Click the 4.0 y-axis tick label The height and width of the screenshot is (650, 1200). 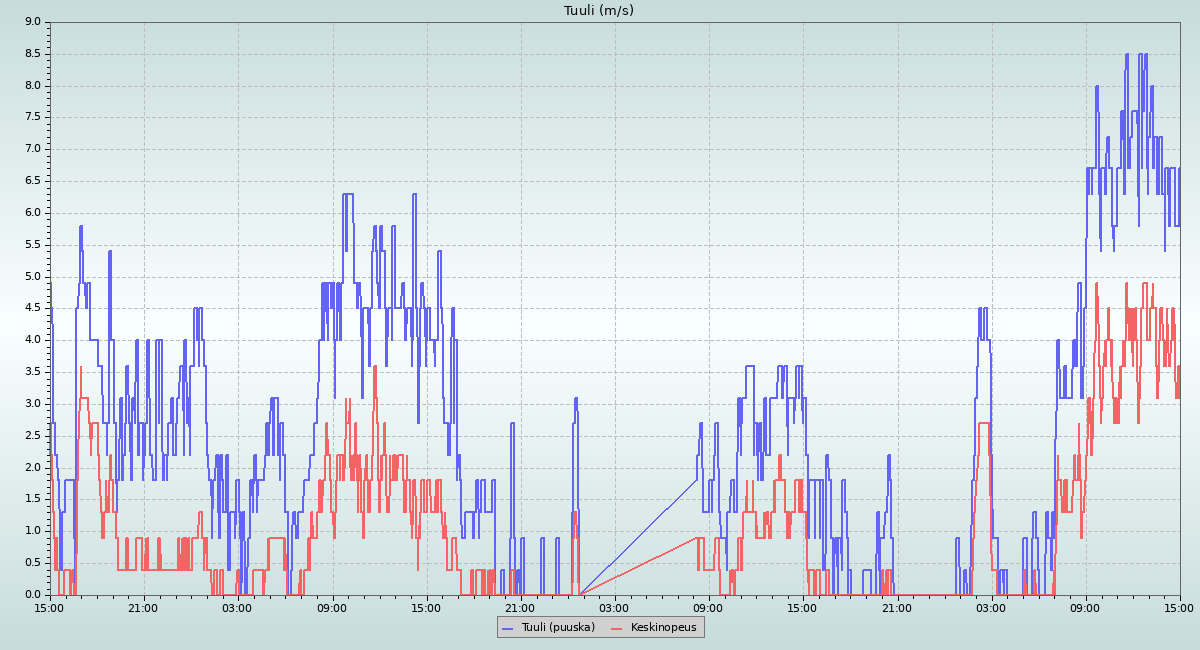(x=32, y=340)
